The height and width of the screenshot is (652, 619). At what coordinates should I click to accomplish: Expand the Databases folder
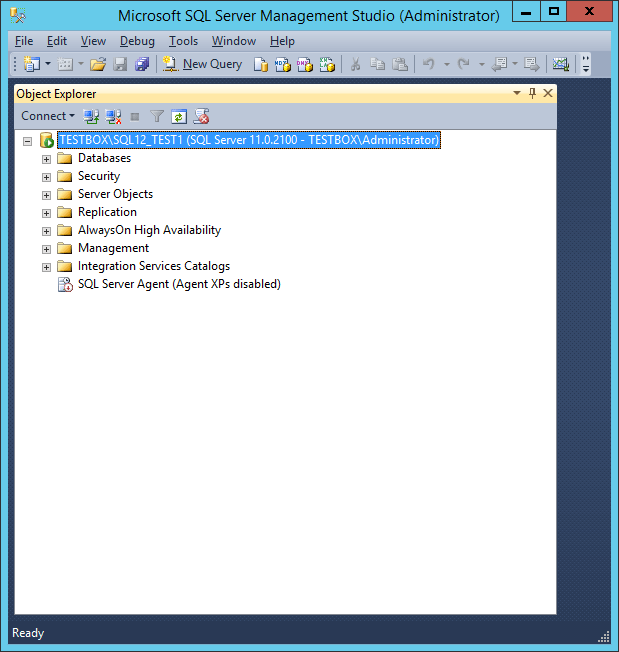click(x=47, y=159)
